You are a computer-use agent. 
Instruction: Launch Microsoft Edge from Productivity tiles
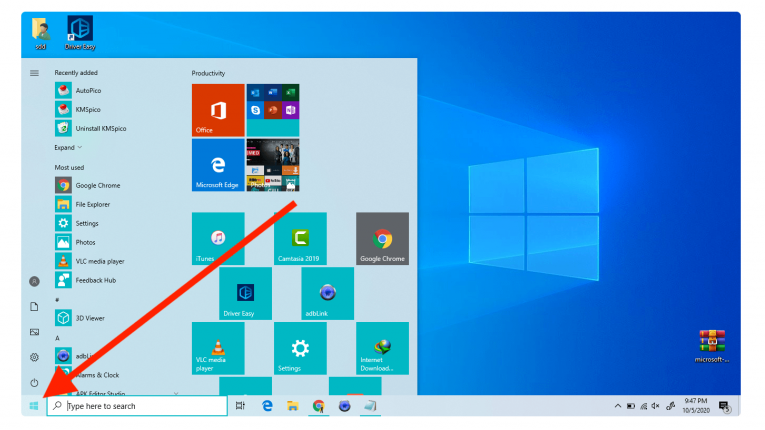[218, 164]
